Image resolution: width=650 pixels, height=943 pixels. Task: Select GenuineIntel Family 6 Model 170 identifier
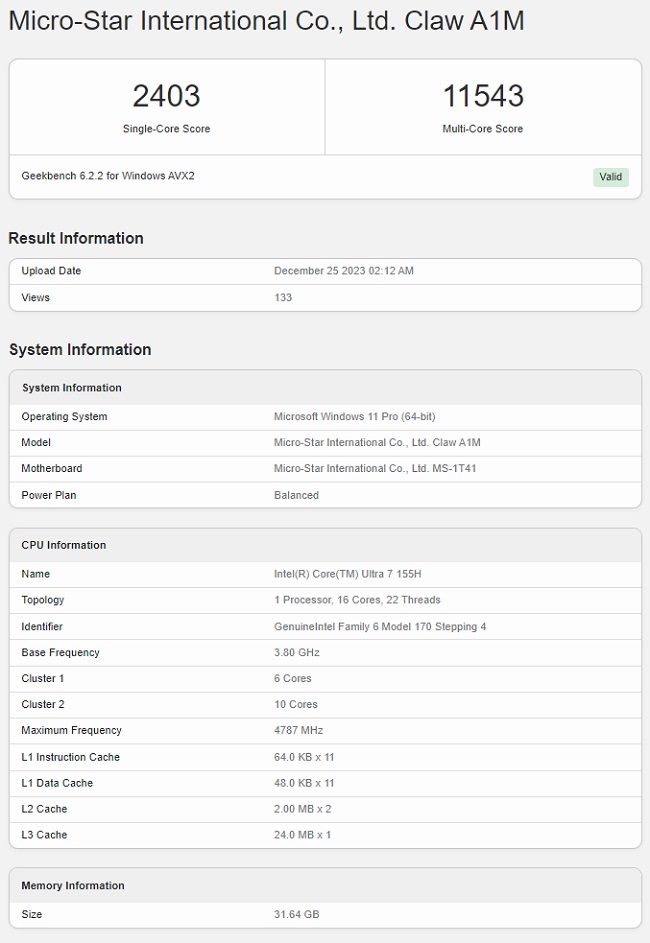point(380,626)
